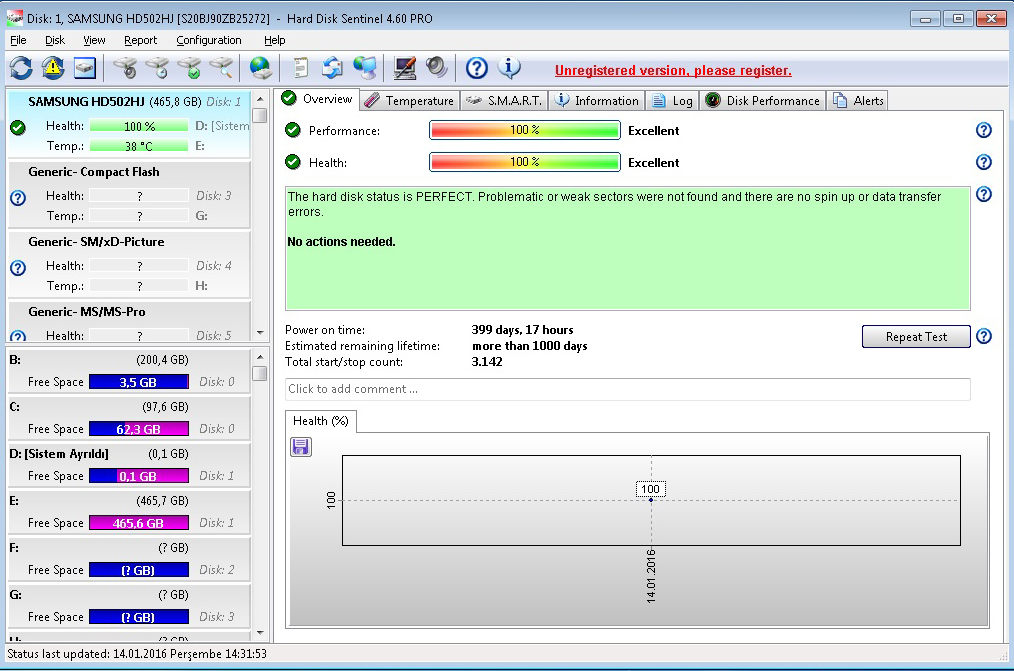Select the Overview tab
The image size is (1014, 671).
[317, 99]
